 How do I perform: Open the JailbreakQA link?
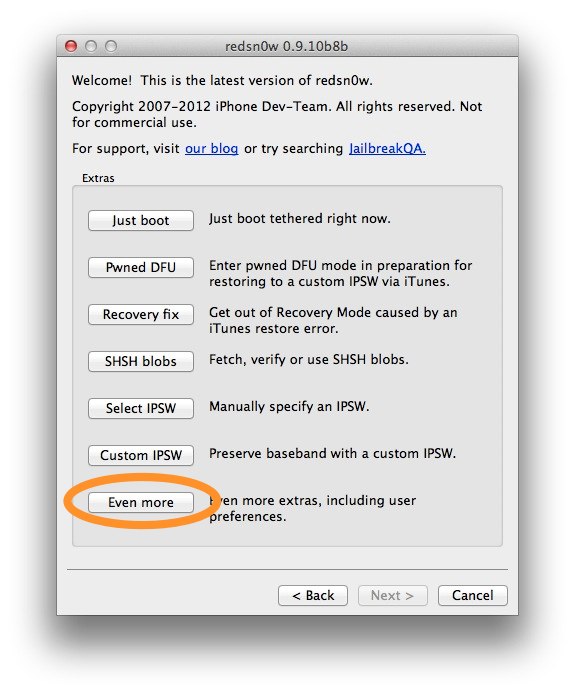tap(387, 148)
